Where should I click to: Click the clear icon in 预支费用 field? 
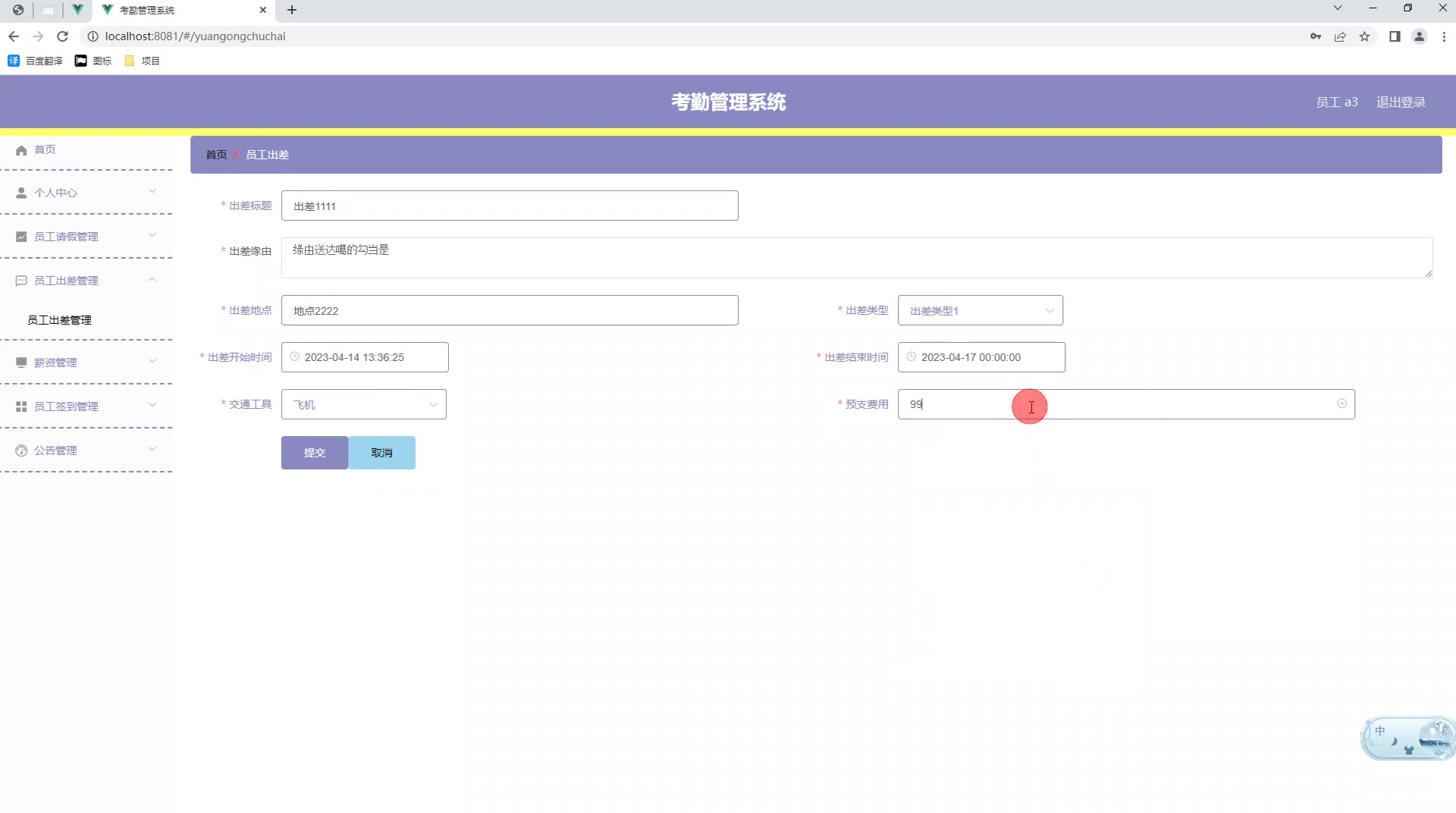tap(1342, 404)
